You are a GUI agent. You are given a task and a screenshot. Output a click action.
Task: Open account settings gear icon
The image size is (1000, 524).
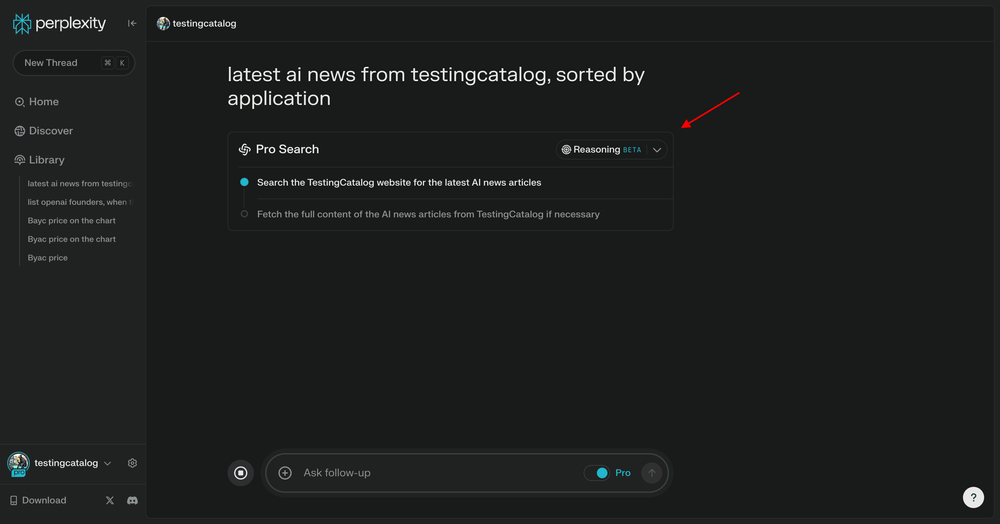[133, 463]
